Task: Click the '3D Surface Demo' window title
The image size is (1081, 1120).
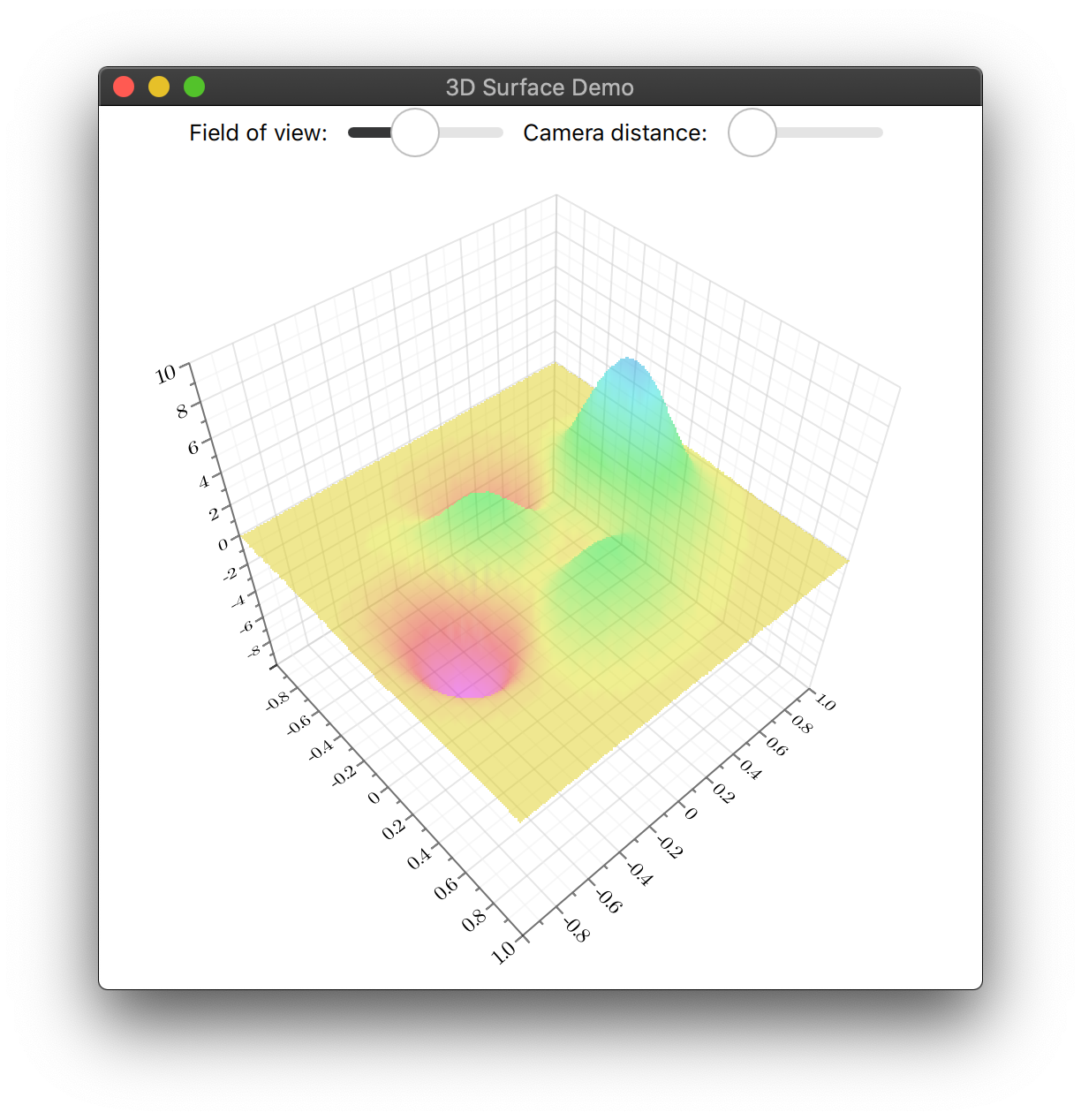Action: (x=540, y=87)
